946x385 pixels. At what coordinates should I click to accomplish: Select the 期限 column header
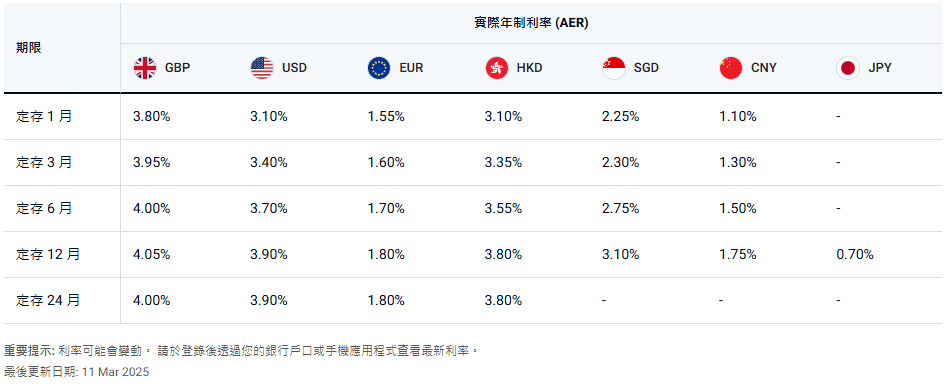point(29,48)
